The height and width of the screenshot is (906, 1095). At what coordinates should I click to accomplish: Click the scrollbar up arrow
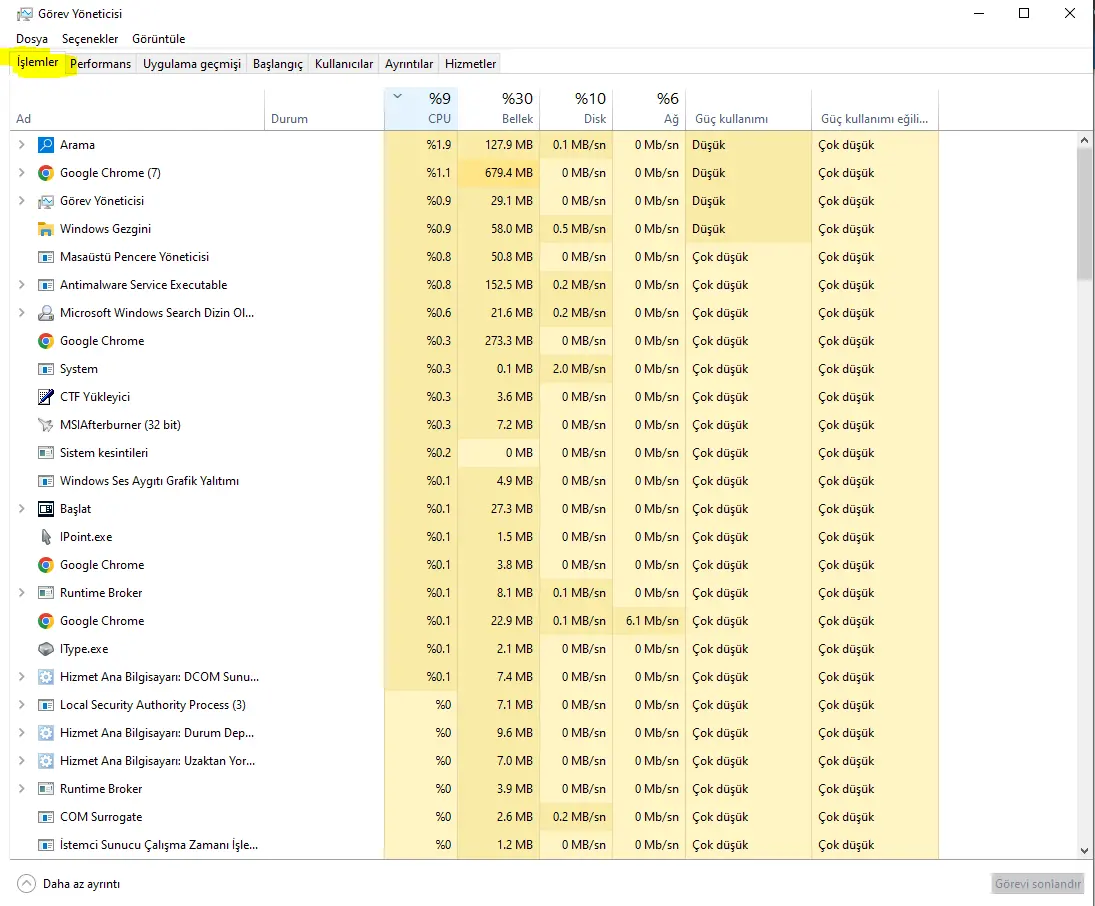click(1085, 140)
